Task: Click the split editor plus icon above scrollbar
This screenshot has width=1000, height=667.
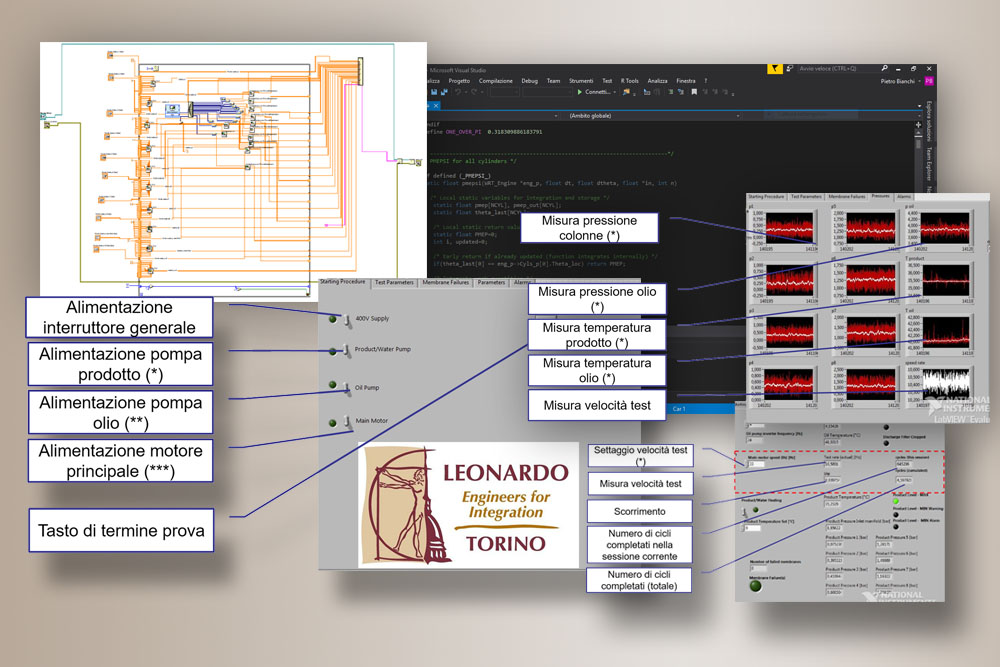Action: tap(918, 125)
